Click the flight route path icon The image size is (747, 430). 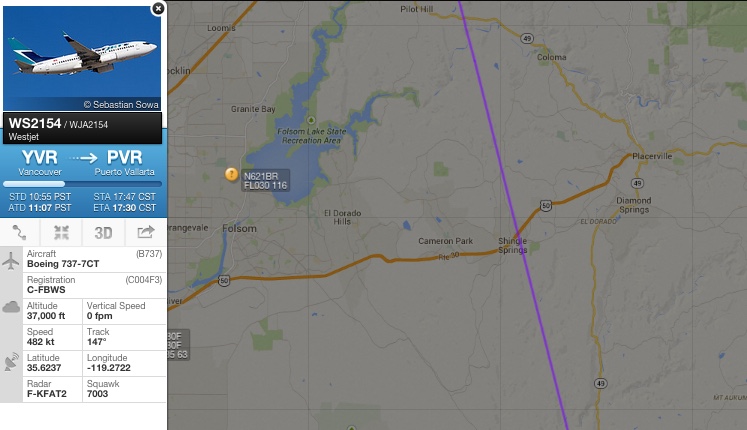pos(19,232)
